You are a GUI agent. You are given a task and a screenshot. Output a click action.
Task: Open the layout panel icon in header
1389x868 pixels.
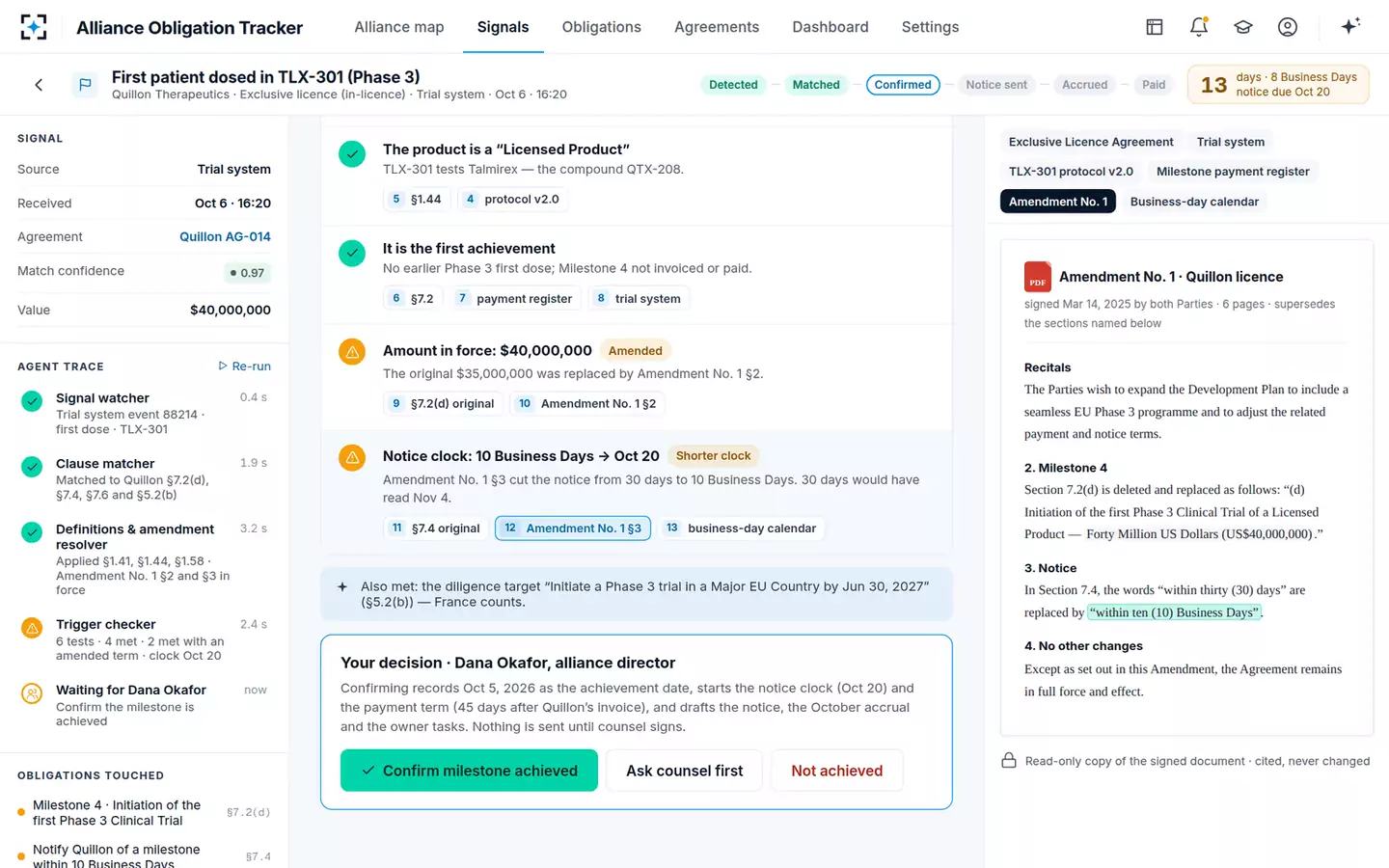pyautogui.click(x=1155, y=27)
